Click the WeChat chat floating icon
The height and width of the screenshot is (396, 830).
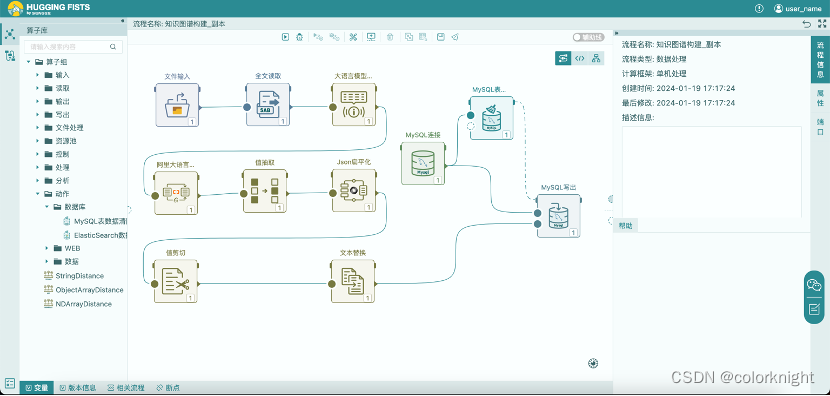(814, 285)
